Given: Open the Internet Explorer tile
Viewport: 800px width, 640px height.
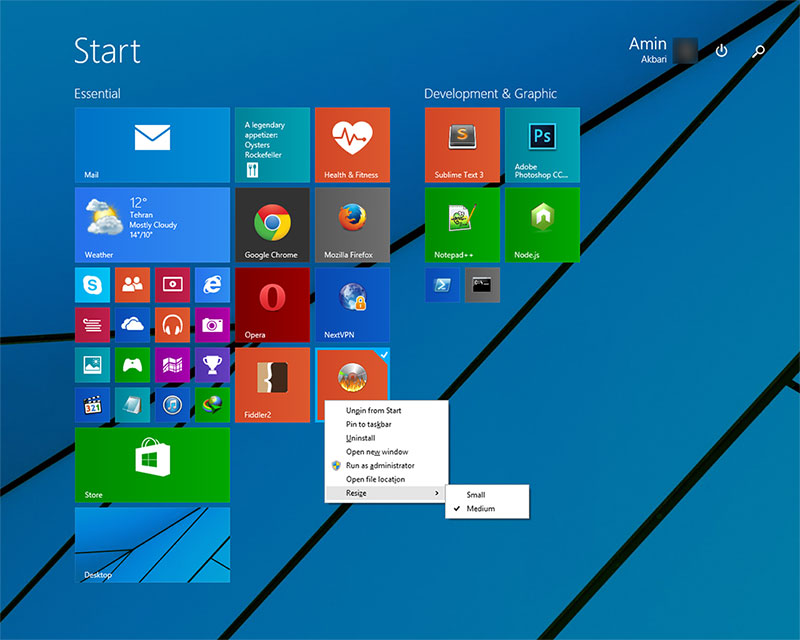Looking at the screenshot, I should tap(212, 285).
